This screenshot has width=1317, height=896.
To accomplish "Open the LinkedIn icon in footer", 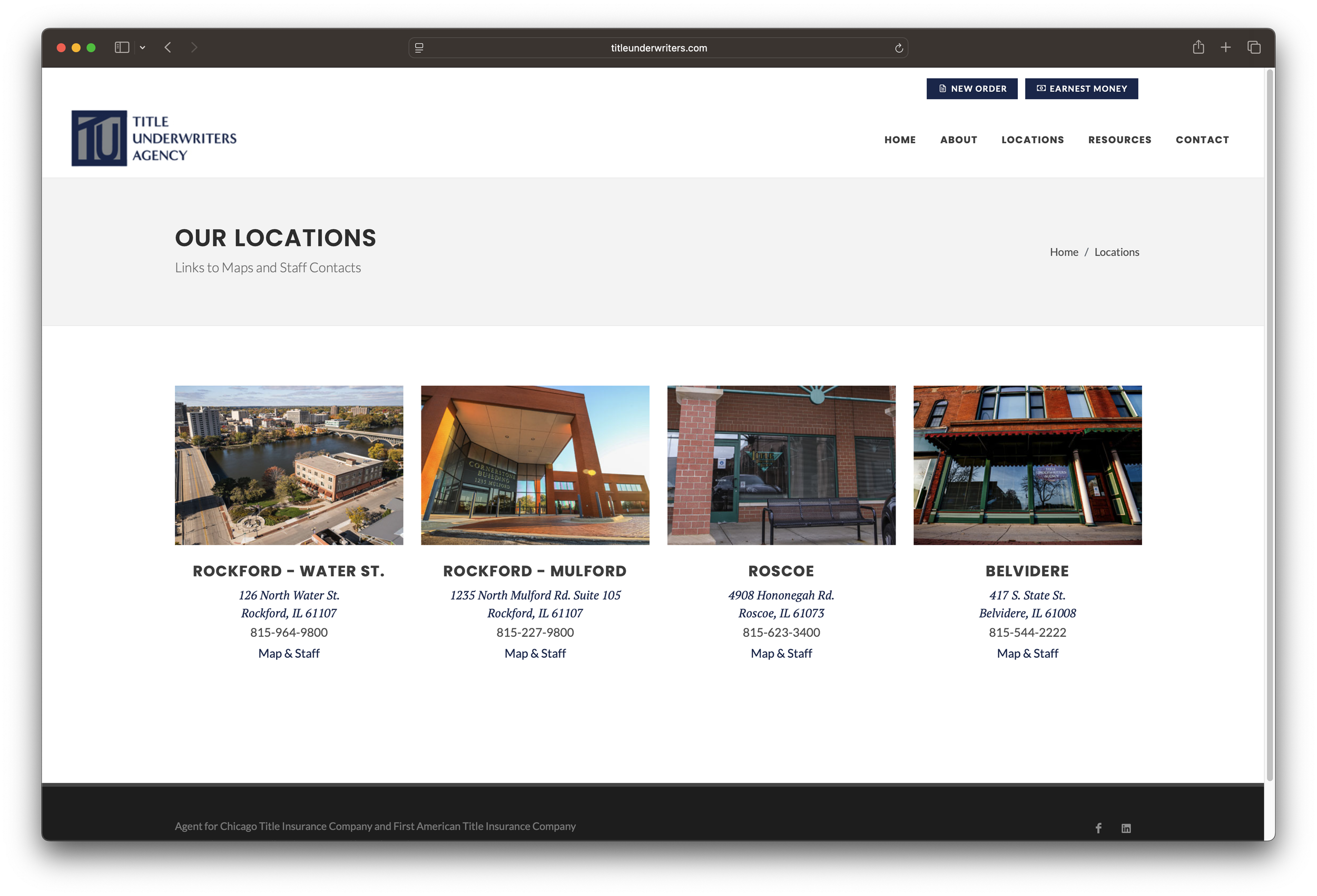I will 1126,828.
